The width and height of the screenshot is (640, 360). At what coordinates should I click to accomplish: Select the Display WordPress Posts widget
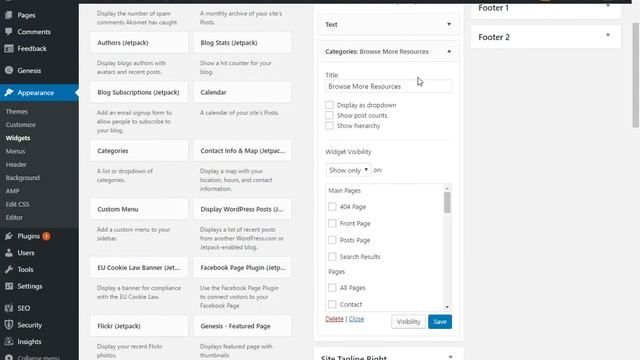(242, 209)
